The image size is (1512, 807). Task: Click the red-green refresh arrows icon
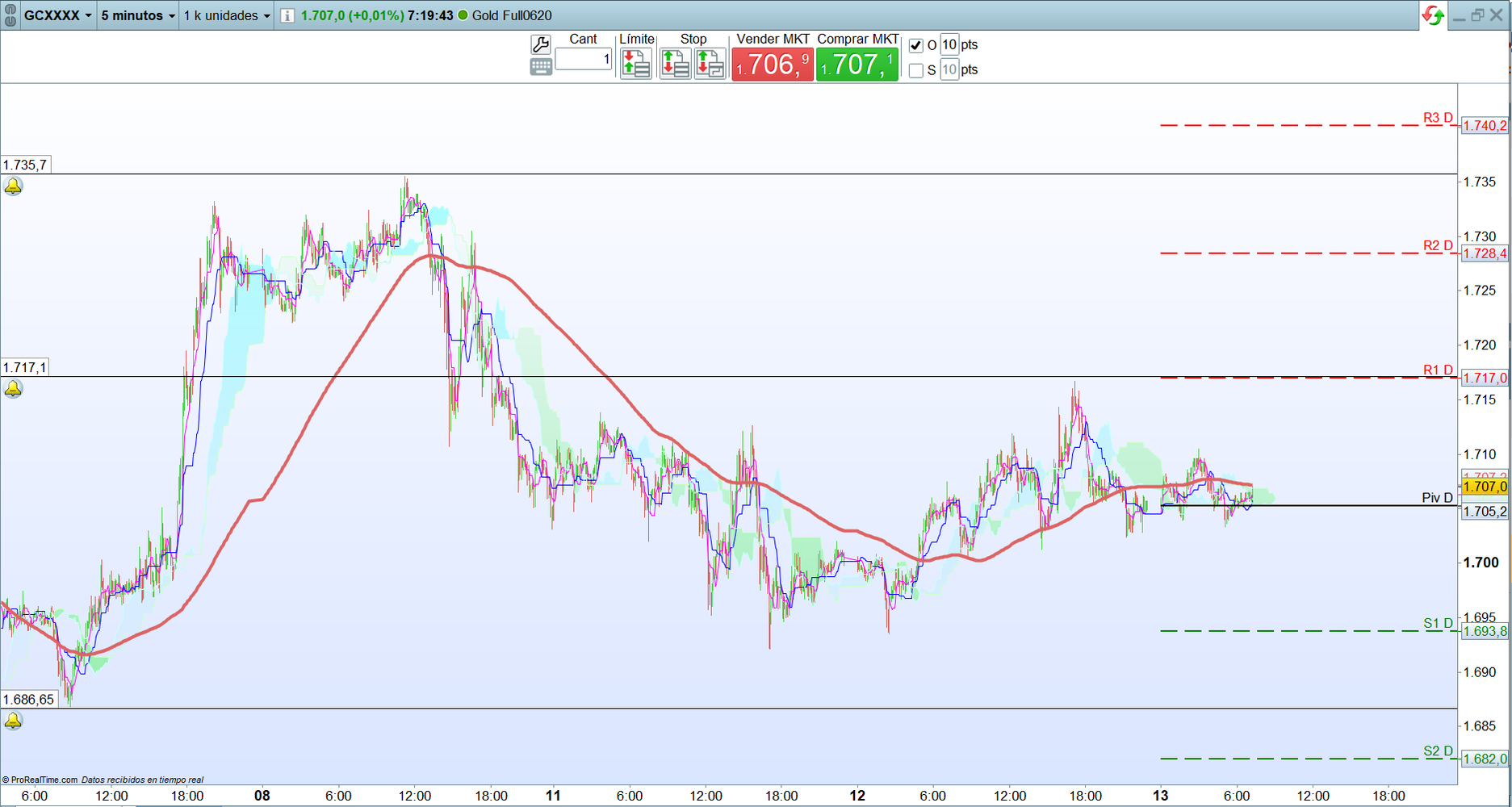[x=1434, y=15]
